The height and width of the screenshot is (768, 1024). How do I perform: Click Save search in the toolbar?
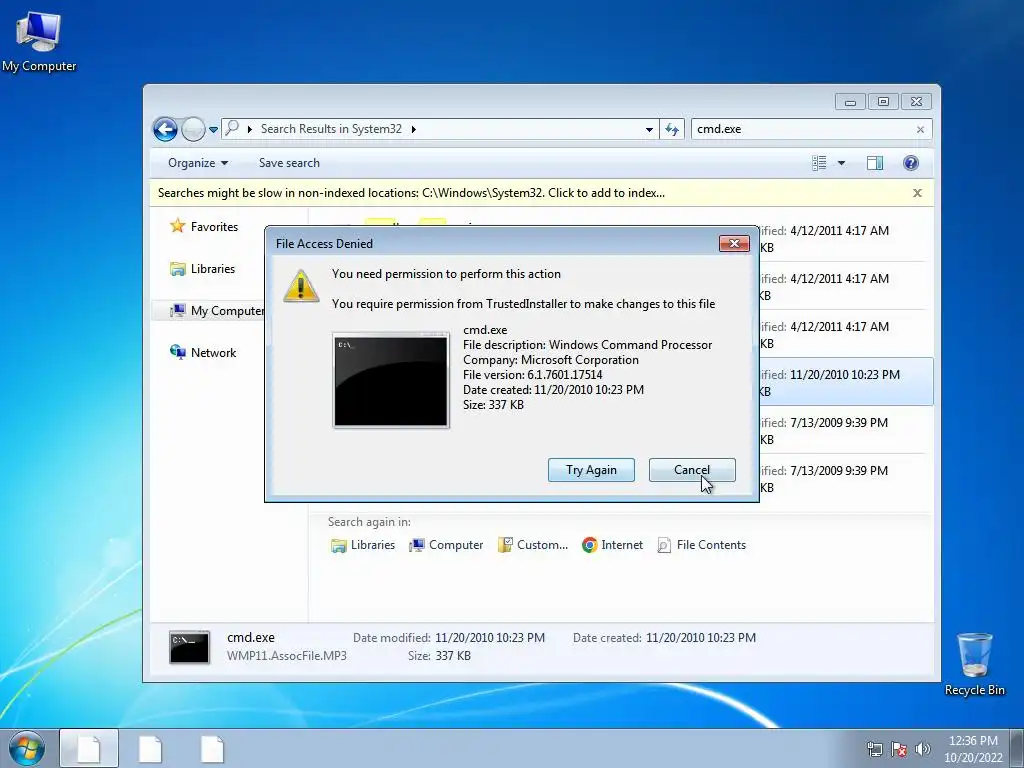[289, 163]
